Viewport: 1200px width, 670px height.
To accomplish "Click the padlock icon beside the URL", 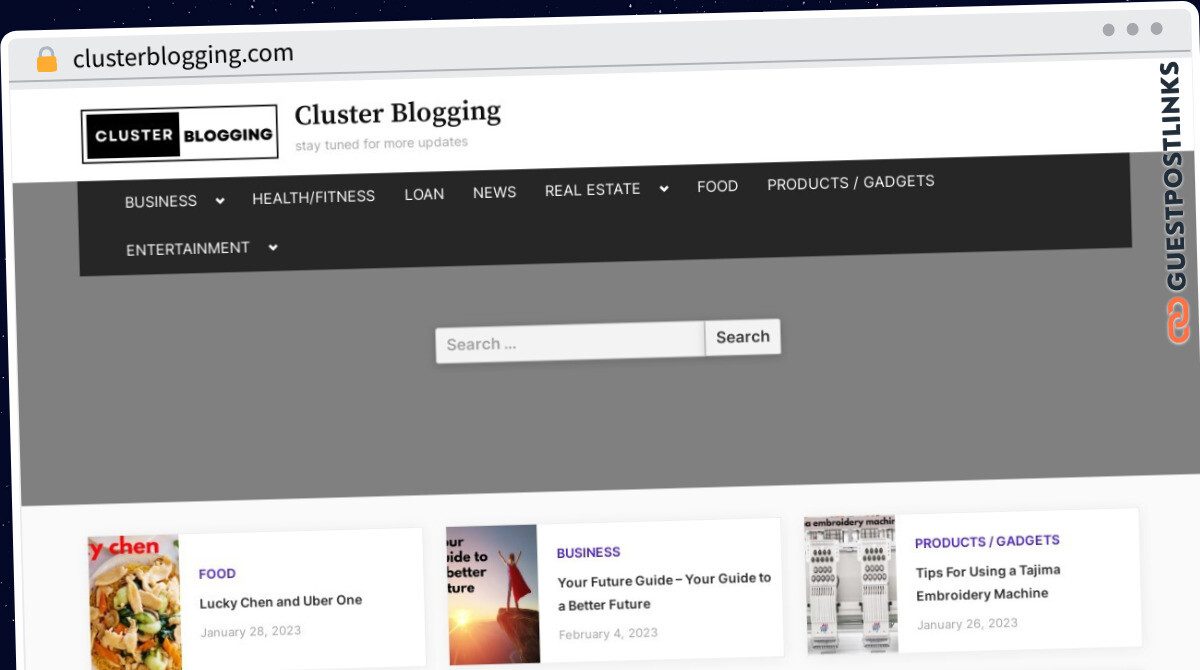I will (47, 60).
